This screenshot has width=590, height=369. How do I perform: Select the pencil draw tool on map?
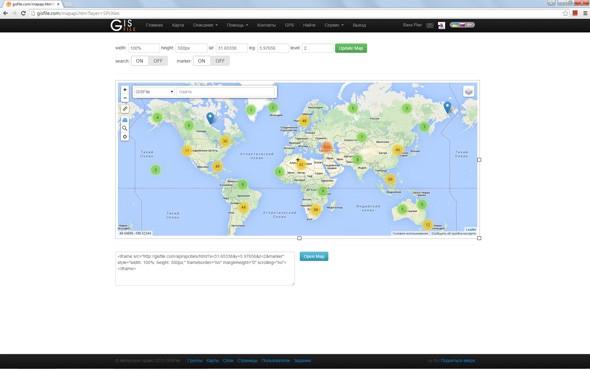pos(125,109)
